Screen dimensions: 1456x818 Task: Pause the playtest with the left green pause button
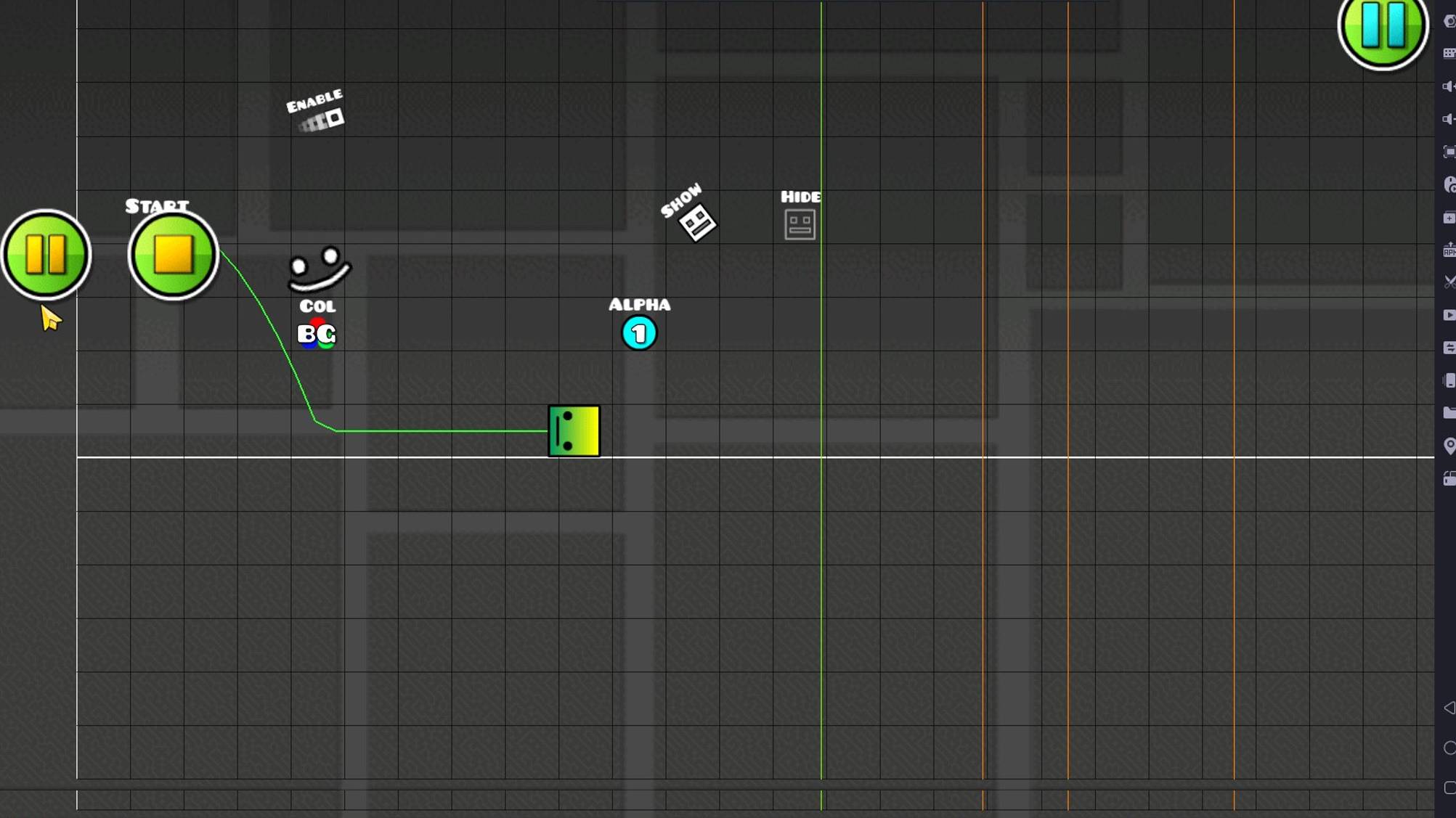(x=46, y=255)
